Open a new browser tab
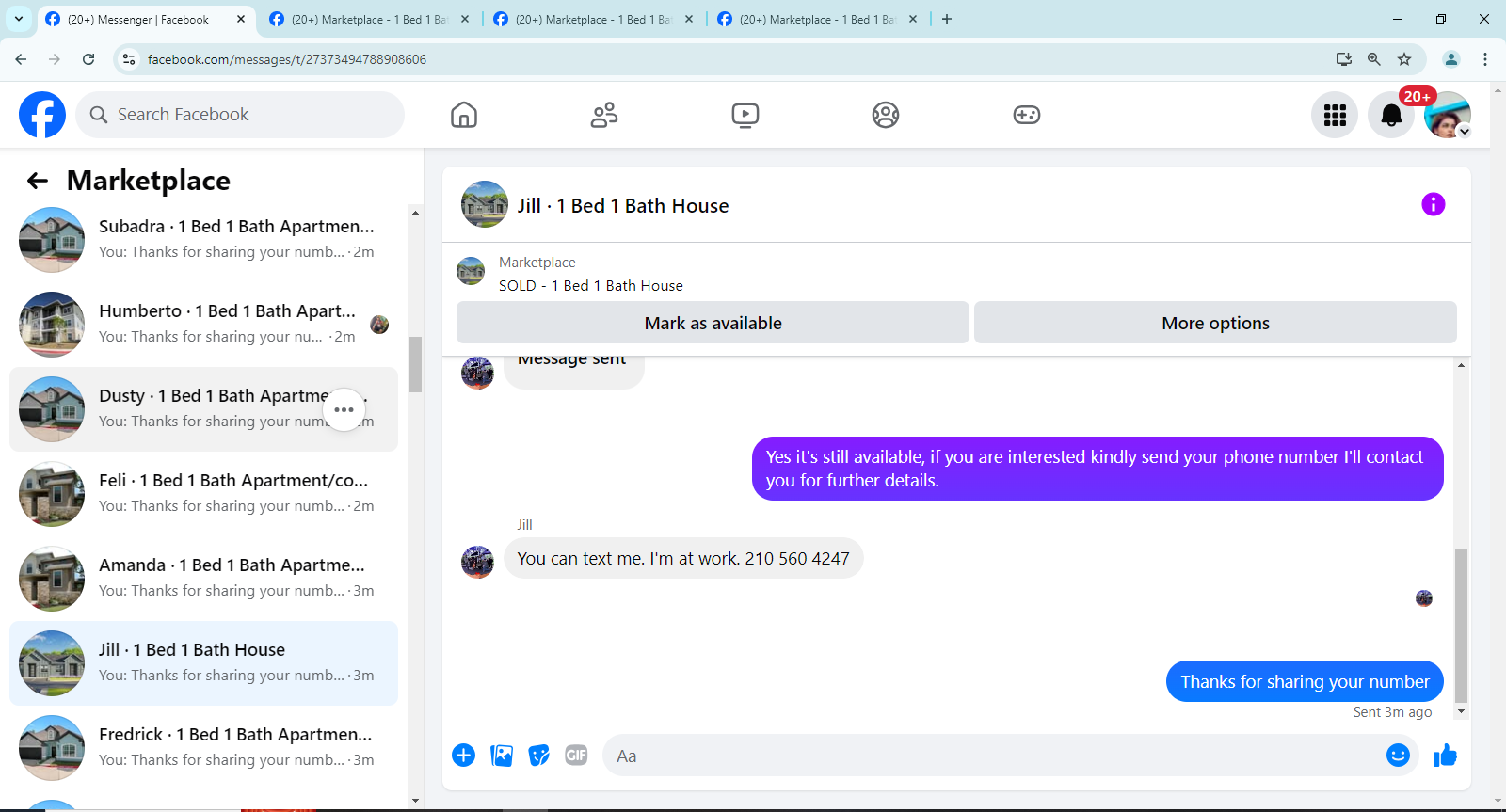1506x812 pixels. click(x=947, y=19)
